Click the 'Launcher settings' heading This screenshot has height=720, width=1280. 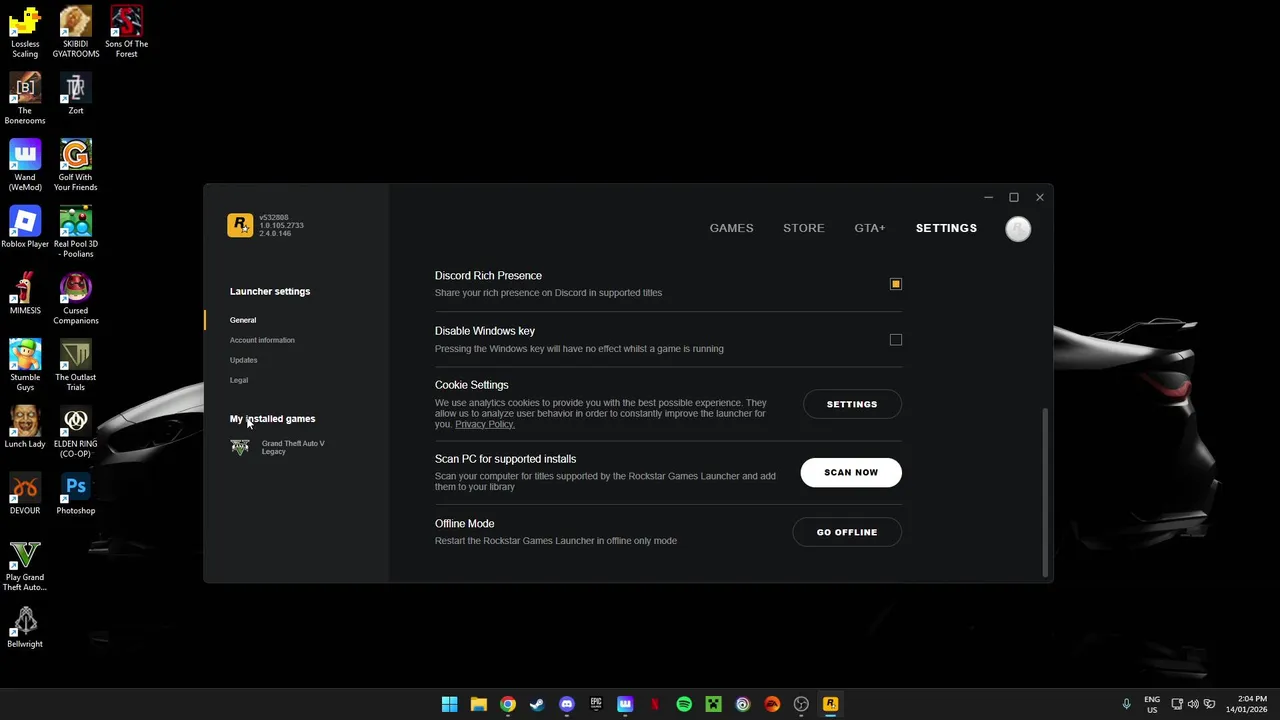pos(270,291)
